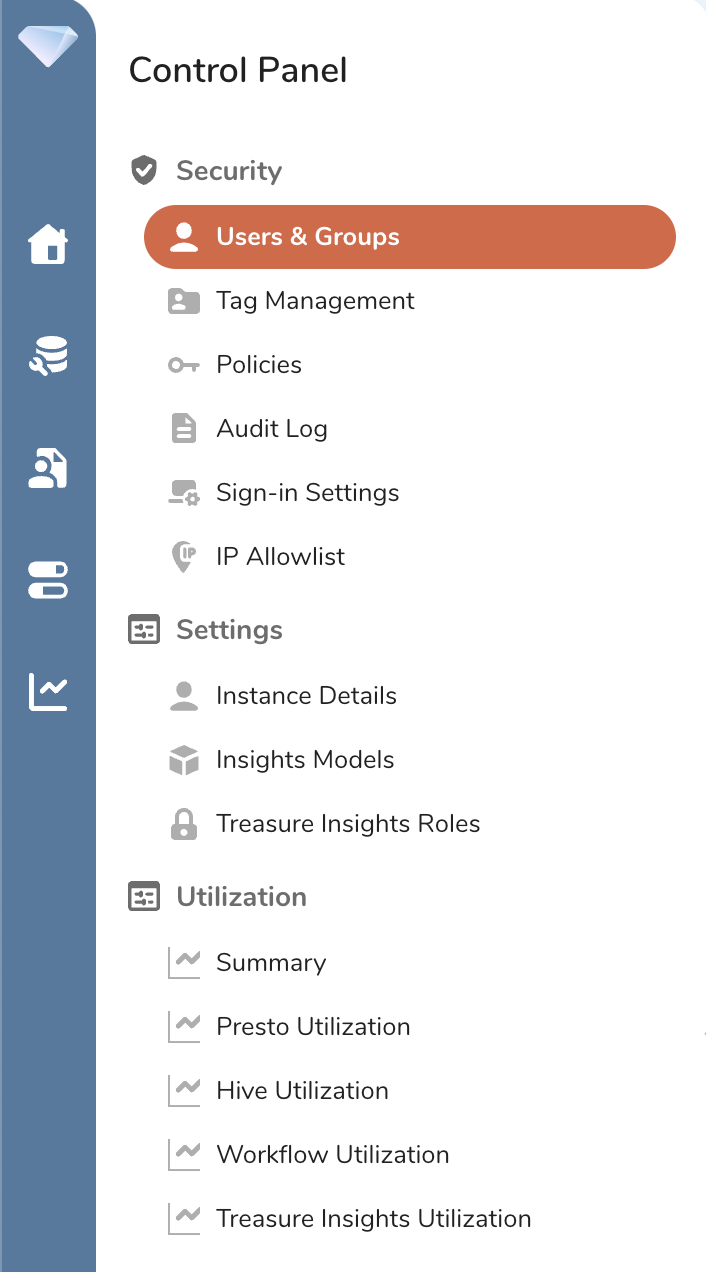Screen dimensions: 706x1272
Task: View Instance Details page
Action: click(x=306, y=696)
